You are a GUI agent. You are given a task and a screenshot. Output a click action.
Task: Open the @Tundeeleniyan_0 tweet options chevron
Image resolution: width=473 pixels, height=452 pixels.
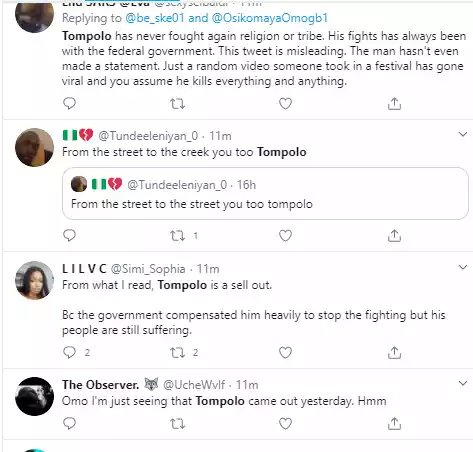pos(463,134)
